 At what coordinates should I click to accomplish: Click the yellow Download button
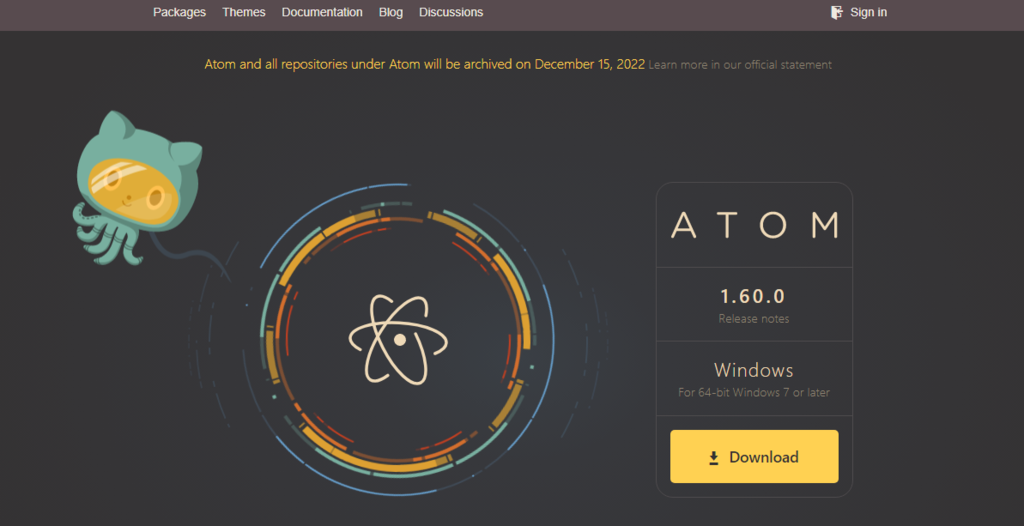pyautogui.click(x=754, y=457)
